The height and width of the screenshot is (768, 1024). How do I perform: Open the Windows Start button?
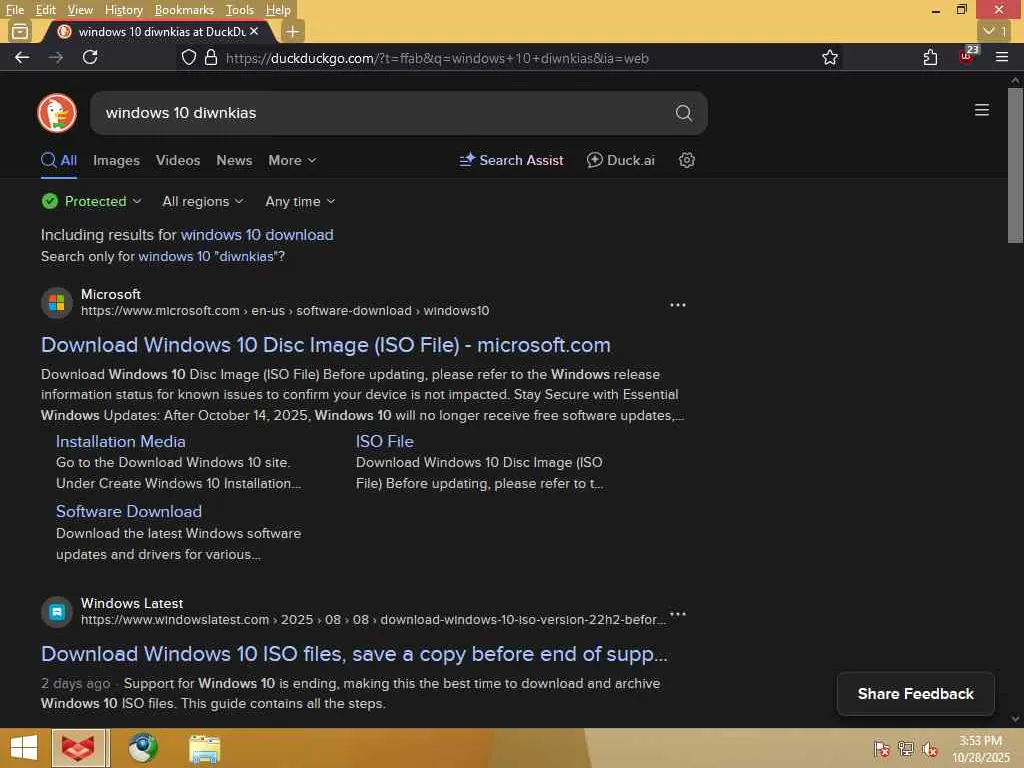click(x=24, y=748)
